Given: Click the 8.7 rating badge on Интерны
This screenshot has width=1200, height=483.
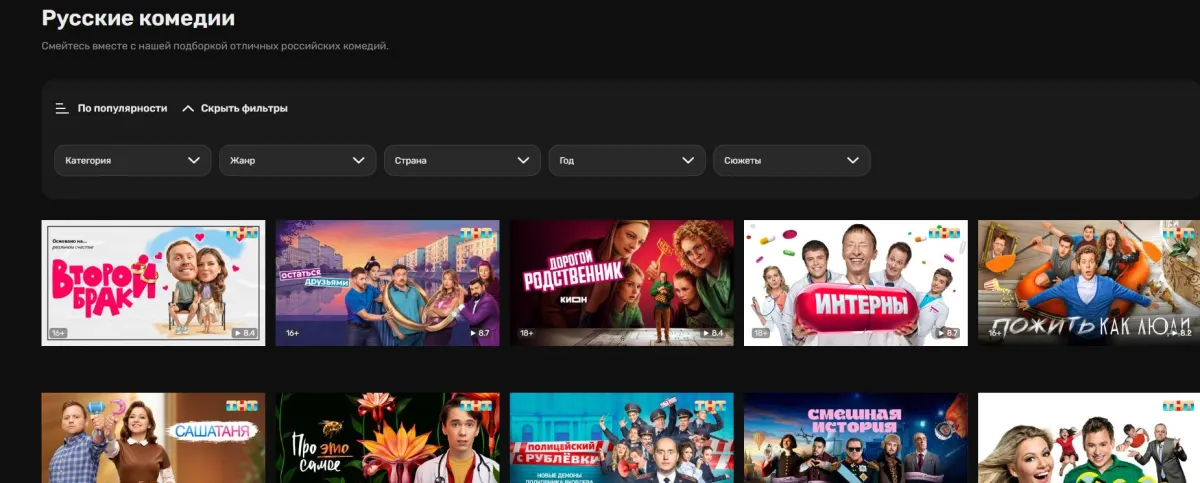Looking at the screenshot, I should [946, 333].
